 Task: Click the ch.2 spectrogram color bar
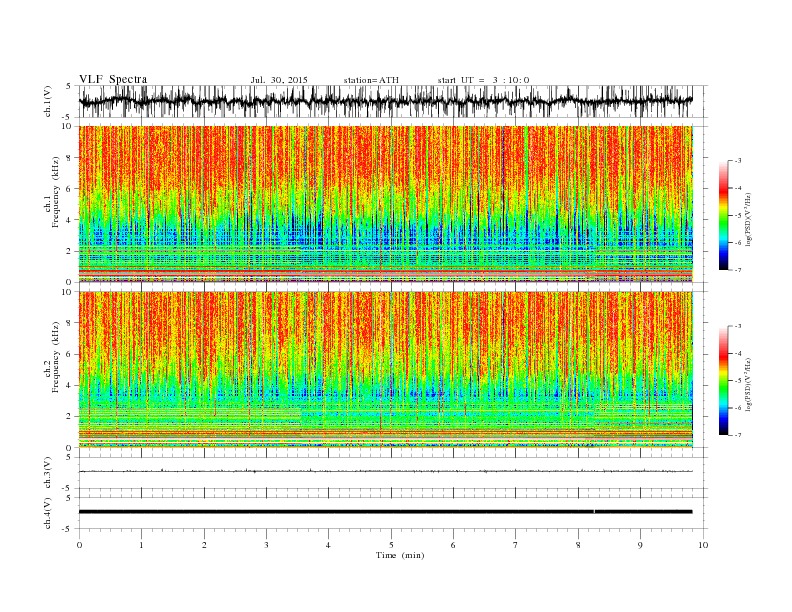[723, 380]
